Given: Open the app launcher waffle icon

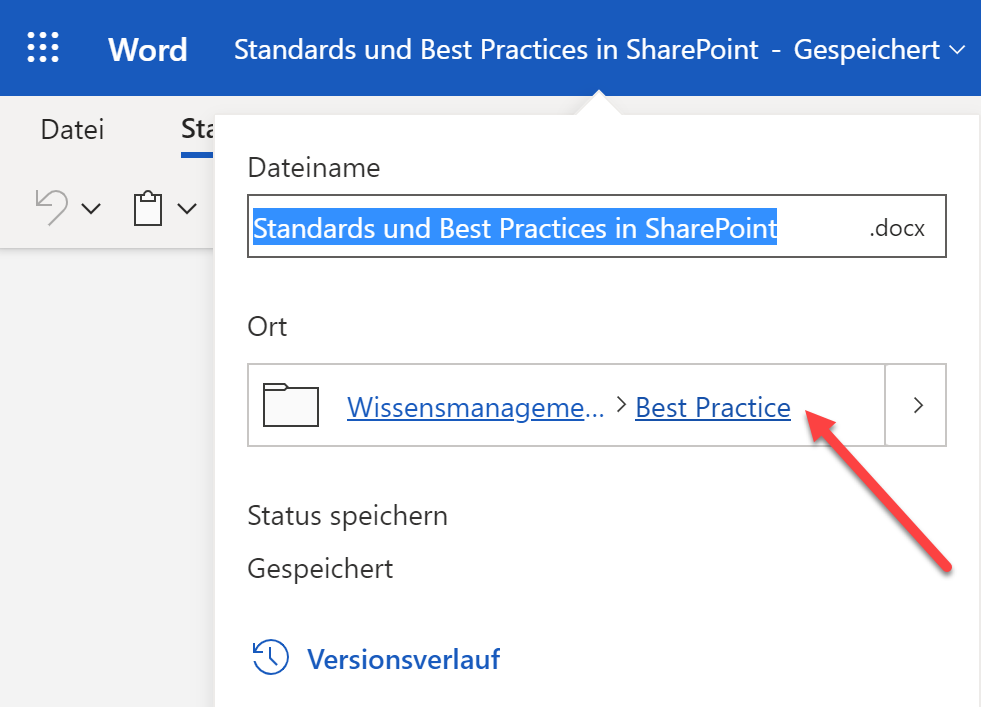Looking at the screenshot, I should pyautogui.click(x=43, y=48).
